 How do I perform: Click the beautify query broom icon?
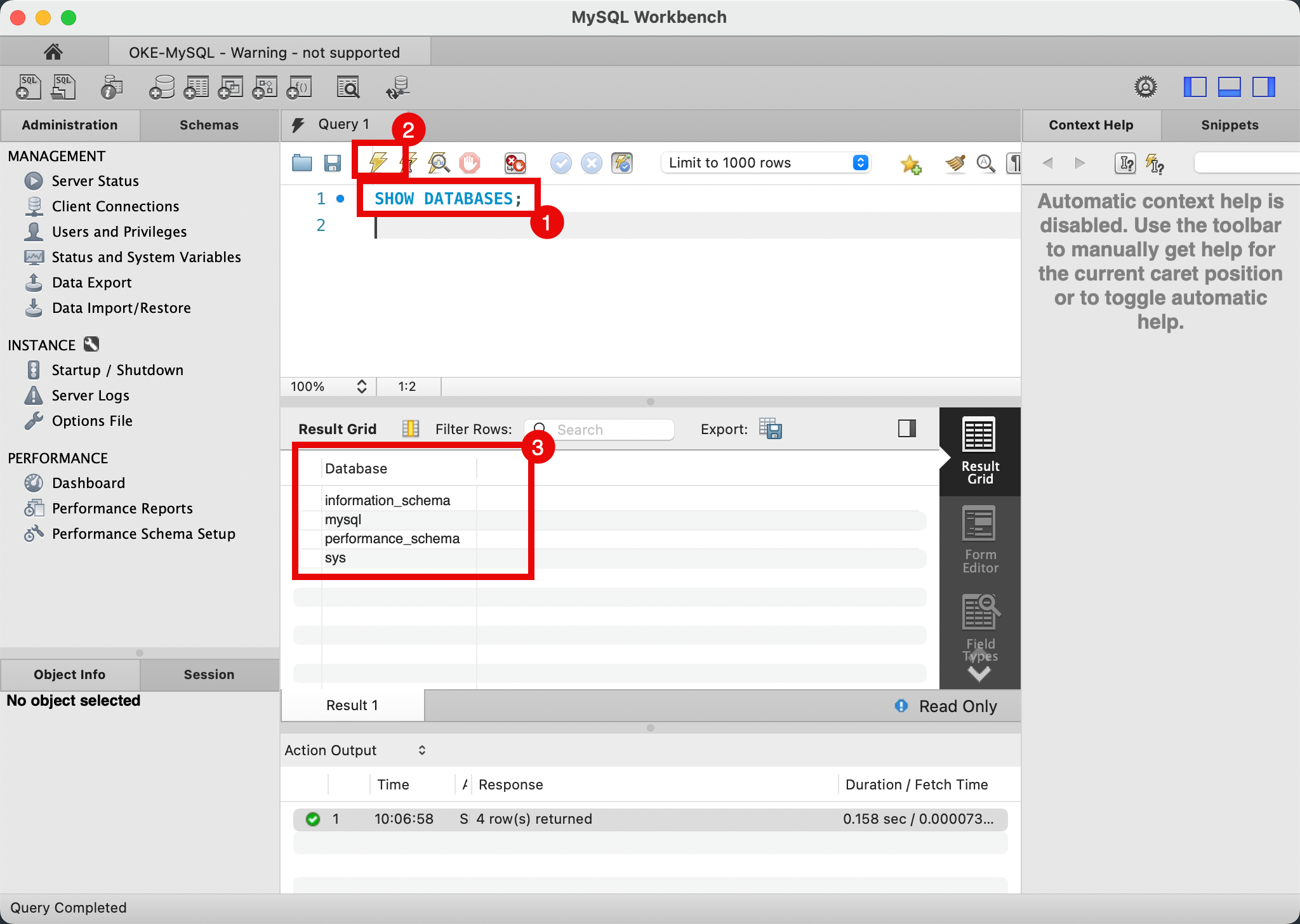pyautogui.click(x=955, y=163)
